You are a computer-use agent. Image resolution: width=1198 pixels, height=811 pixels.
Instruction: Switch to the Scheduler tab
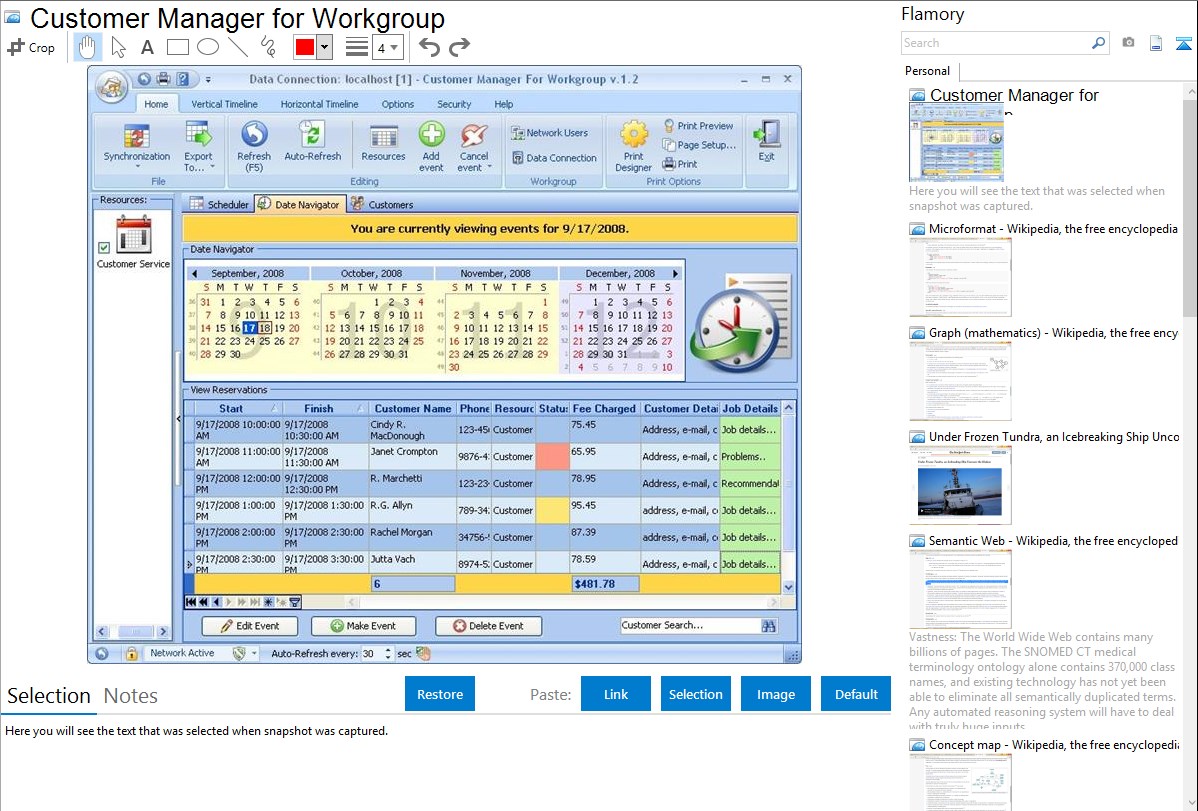point(219,204)
